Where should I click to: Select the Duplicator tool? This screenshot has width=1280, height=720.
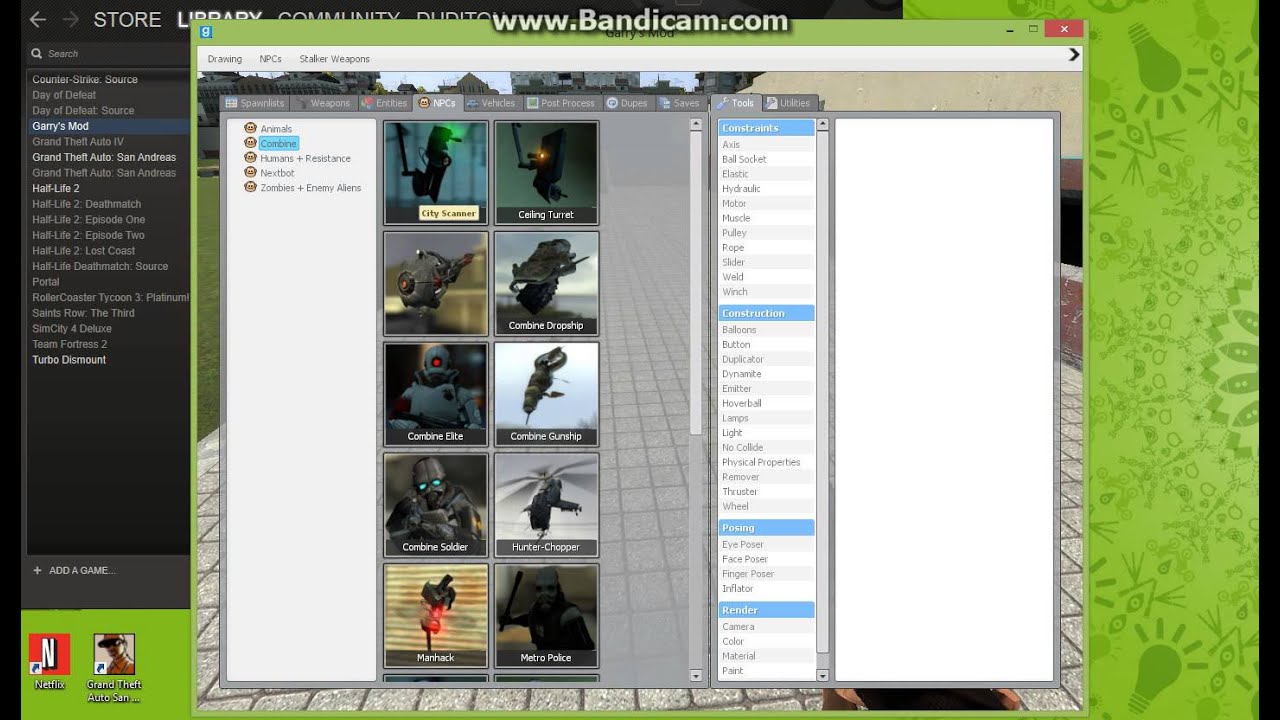click(766, 359)
